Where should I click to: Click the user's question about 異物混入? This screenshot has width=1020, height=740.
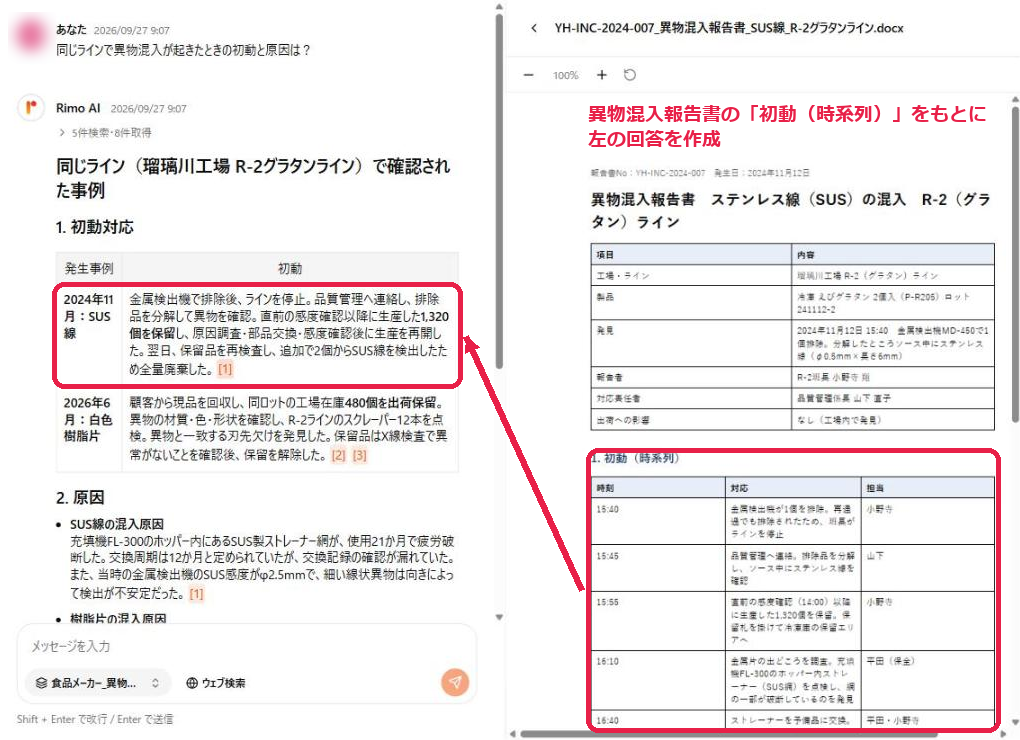(183, 50)
